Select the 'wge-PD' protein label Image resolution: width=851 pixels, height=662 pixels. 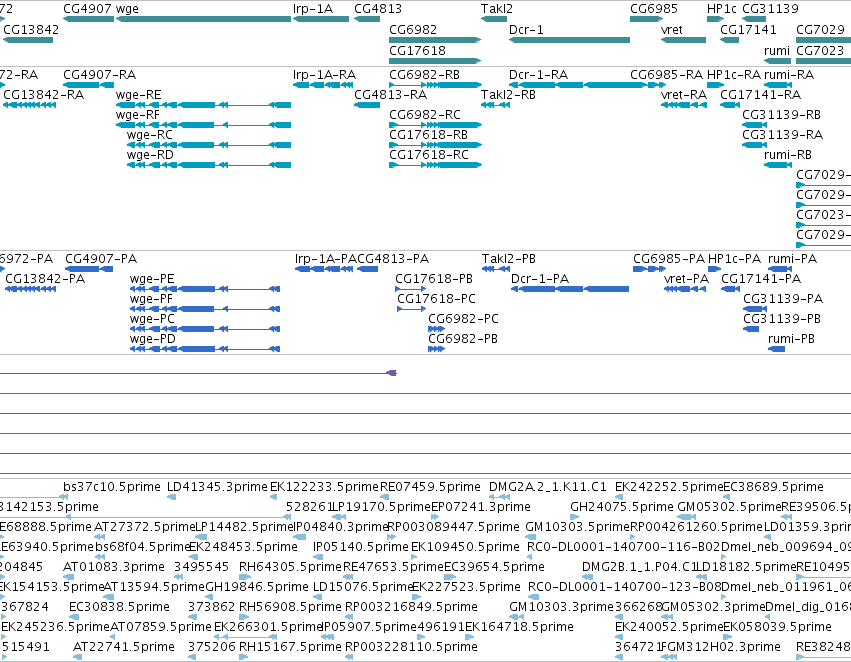pyautogui.click(x=153, y=339)
